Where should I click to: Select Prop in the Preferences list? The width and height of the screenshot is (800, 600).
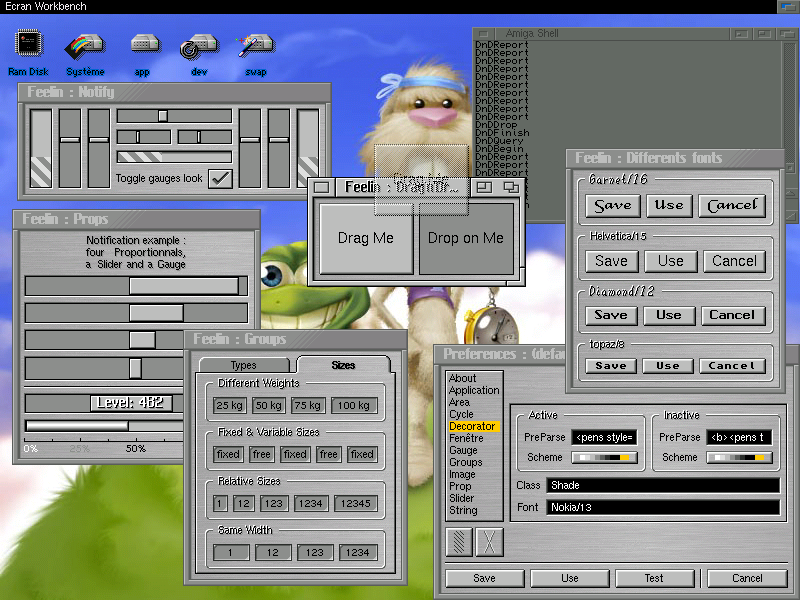tap(460, 486)
